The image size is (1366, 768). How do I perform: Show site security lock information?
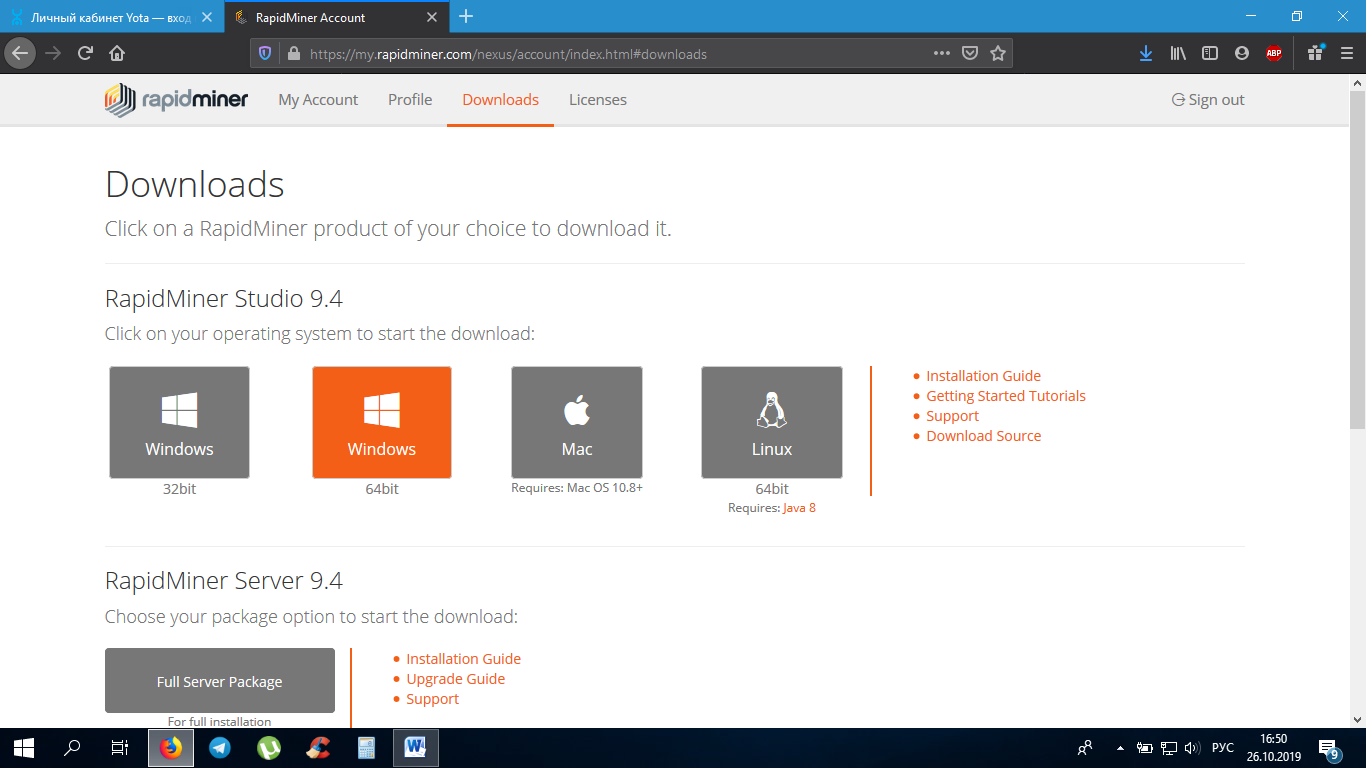point(293,54)
